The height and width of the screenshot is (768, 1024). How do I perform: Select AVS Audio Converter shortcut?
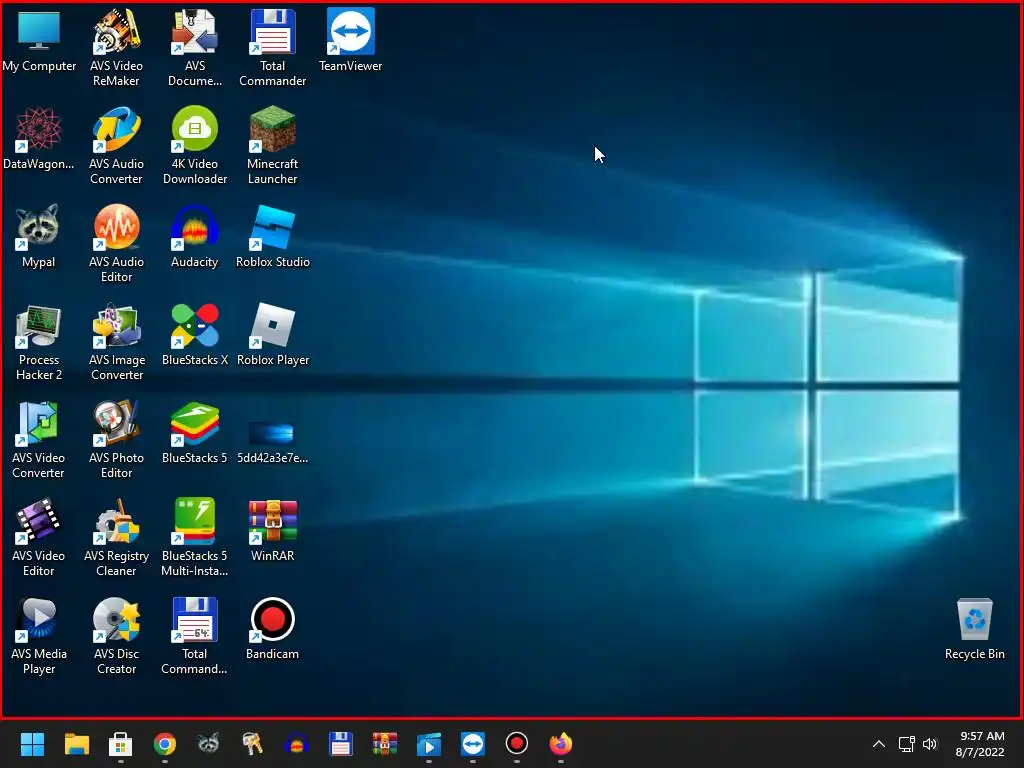click(x=116, y=146)
